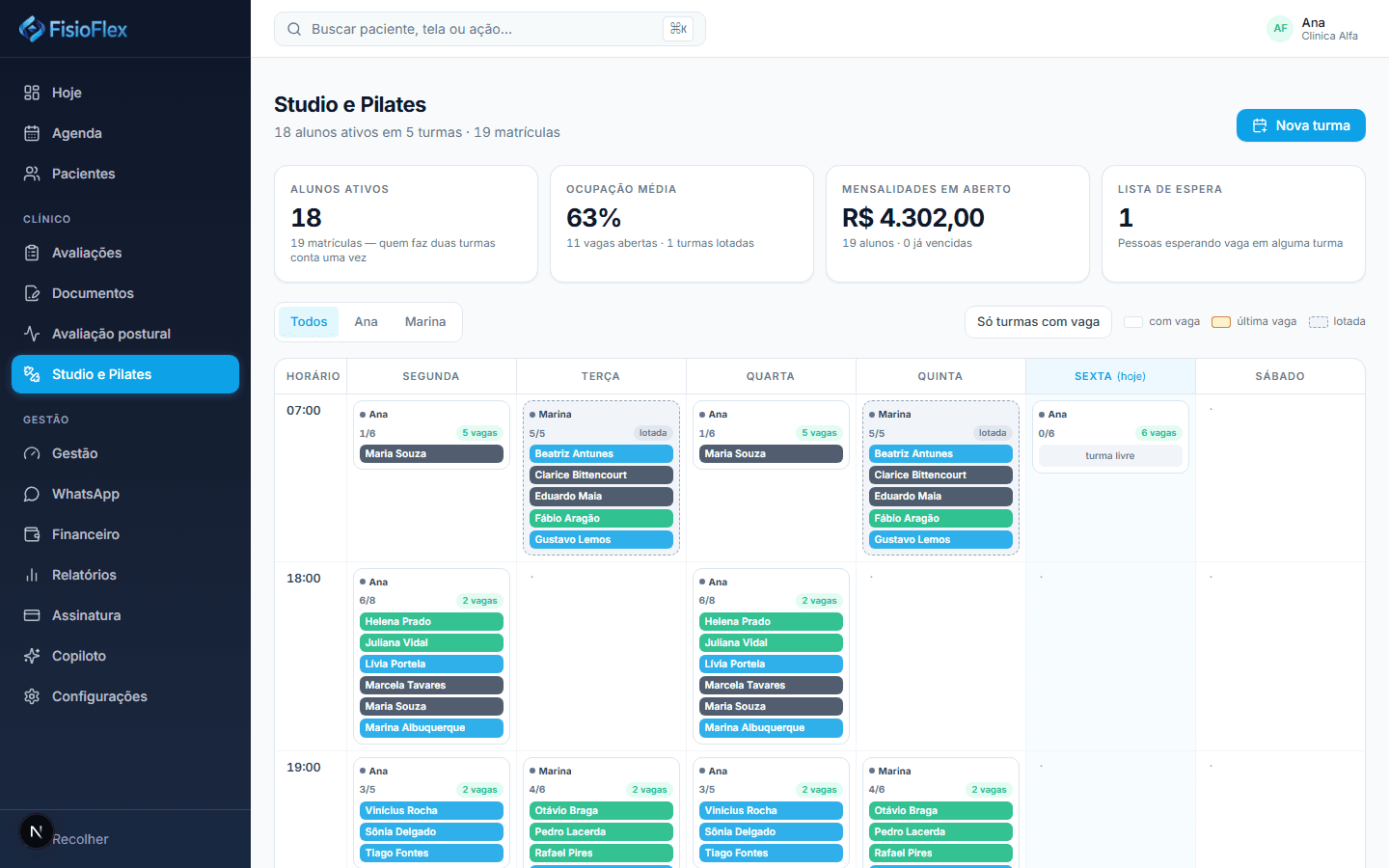
Task: Select the Studio e Pilates sidebar icon
Action: click(x=32, y=374)
